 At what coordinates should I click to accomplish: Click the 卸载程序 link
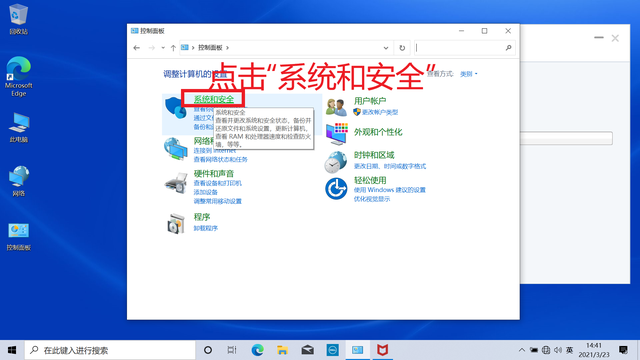pos(206,228)
